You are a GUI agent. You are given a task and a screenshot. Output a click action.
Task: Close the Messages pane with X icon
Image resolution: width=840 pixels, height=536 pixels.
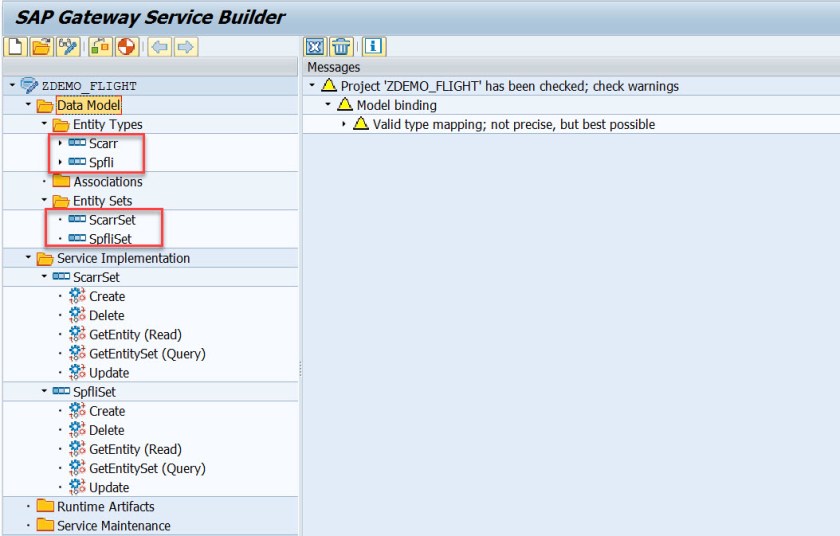click(315, 47)
